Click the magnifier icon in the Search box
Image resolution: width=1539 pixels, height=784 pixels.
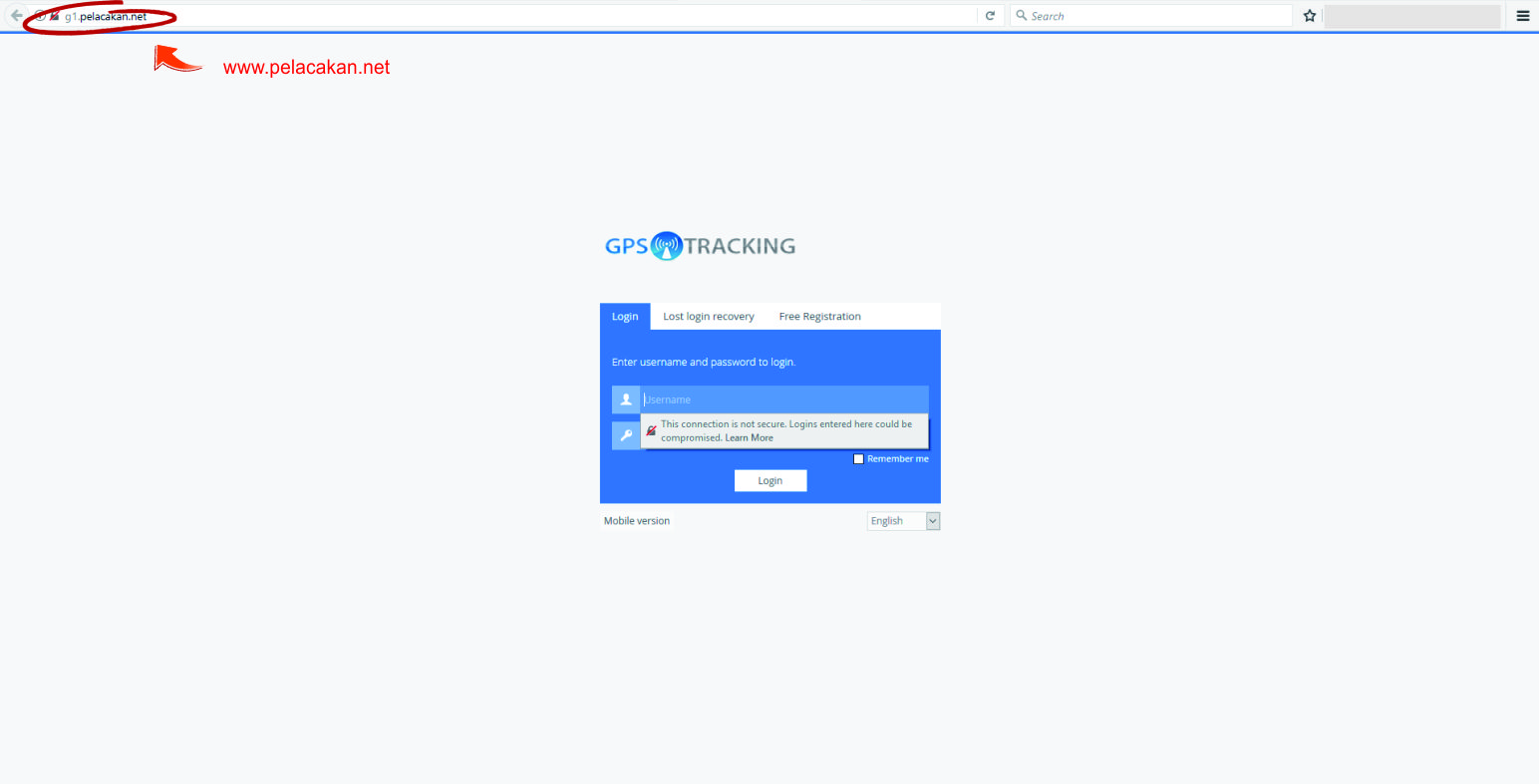1021,16
